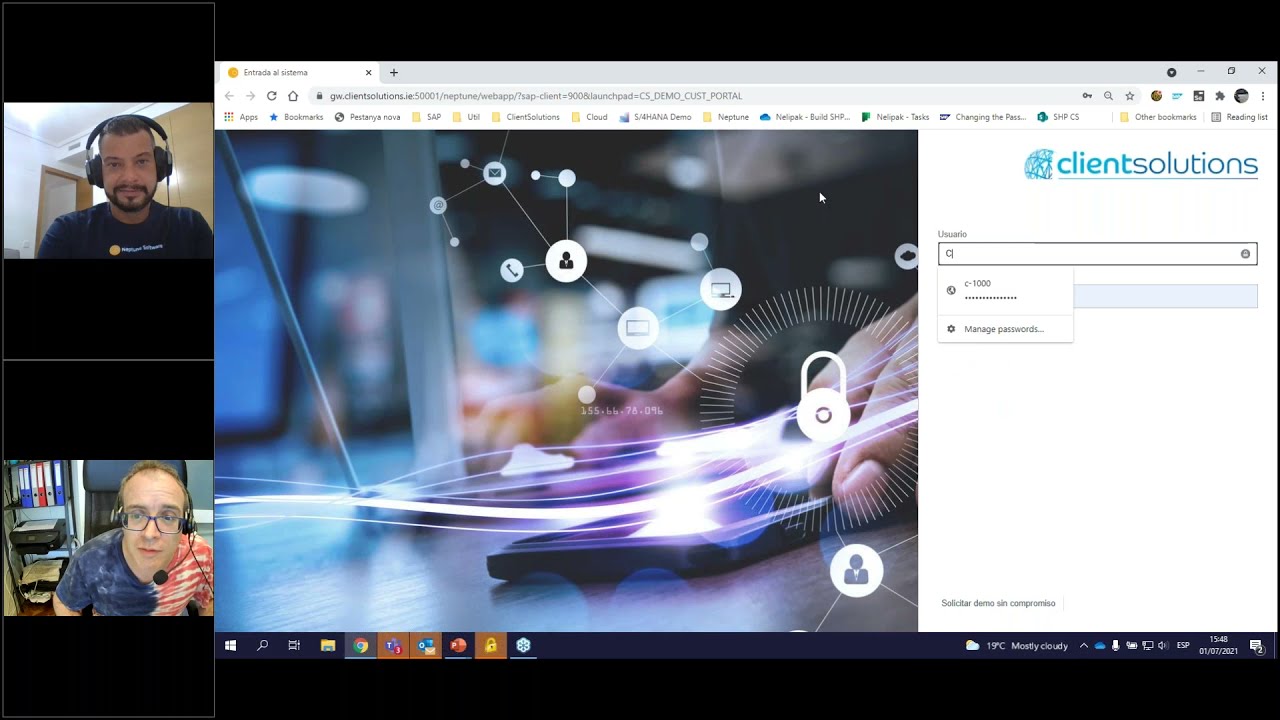
Task: Reload the current page
Action: pyautogui.click(x=271, y=96)
